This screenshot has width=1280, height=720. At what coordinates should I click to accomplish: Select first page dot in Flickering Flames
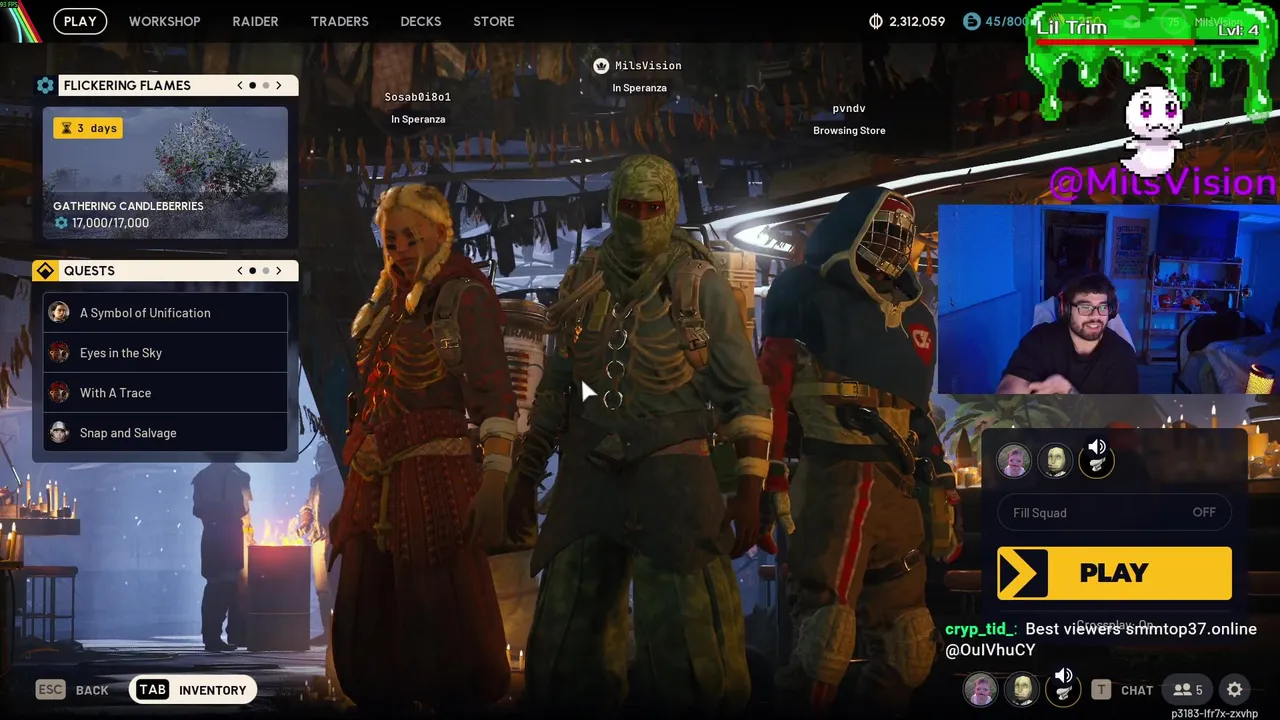(x=252, y=86)
